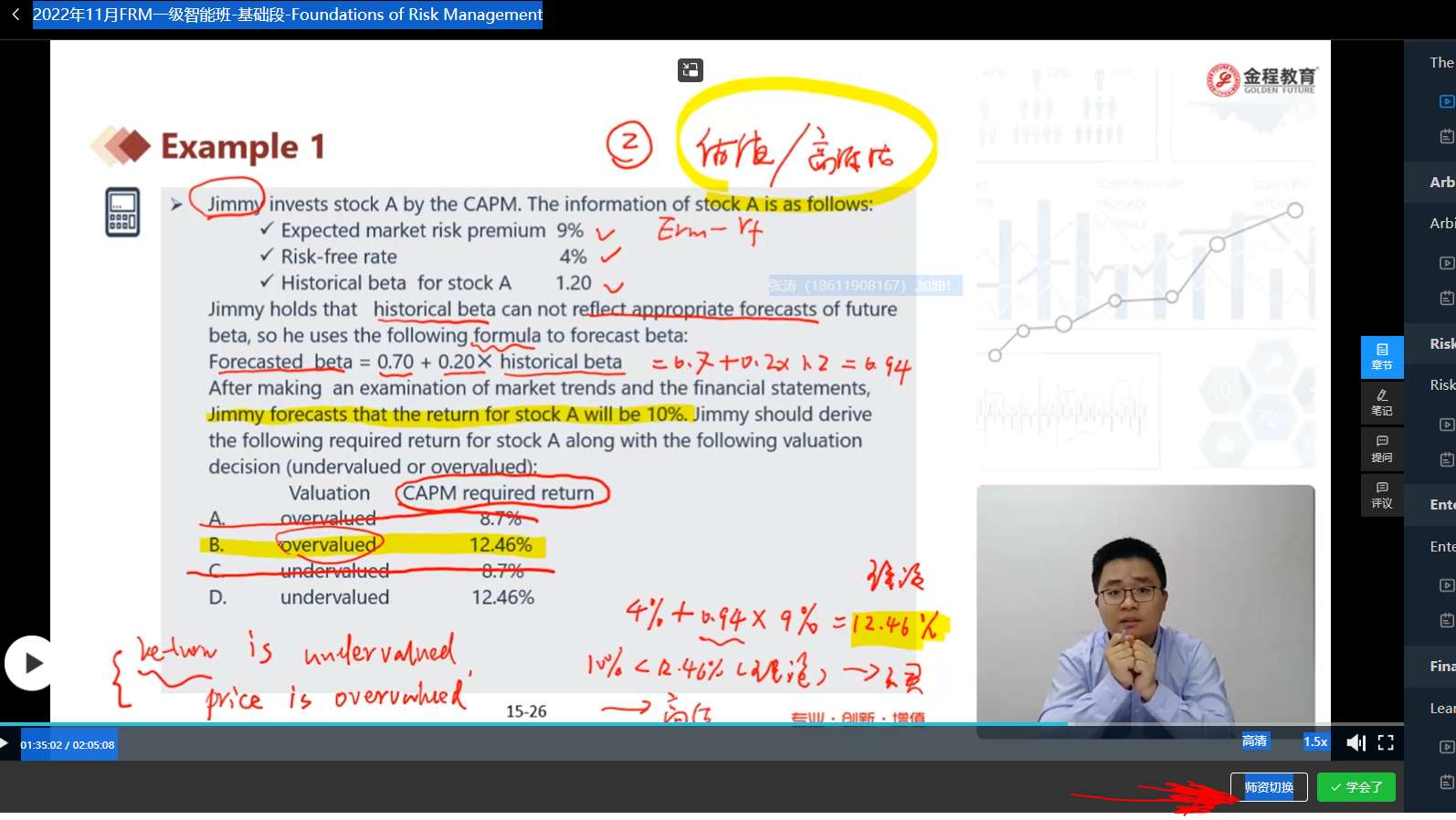1456x820 pixels.
Task: Open the 提问 questions tab
Action: (x=1382, y=449)
